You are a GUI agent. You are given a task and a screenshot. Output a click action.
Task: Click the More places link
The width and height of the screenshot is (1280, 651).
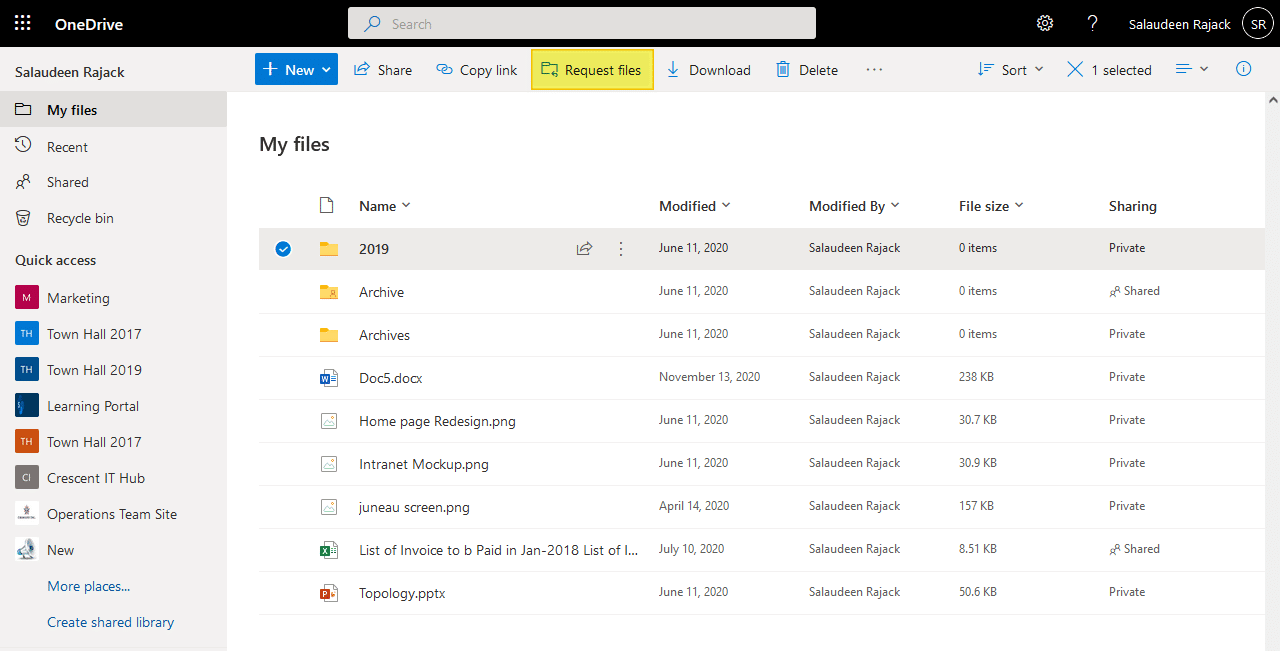88,585
